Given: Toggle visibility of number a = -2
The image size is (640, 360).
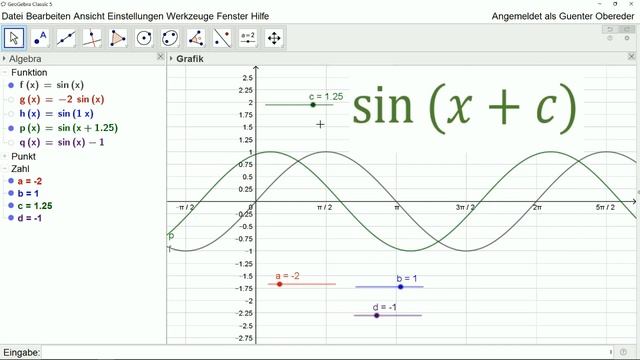Looking at the screenshot, I should [11, 181].
